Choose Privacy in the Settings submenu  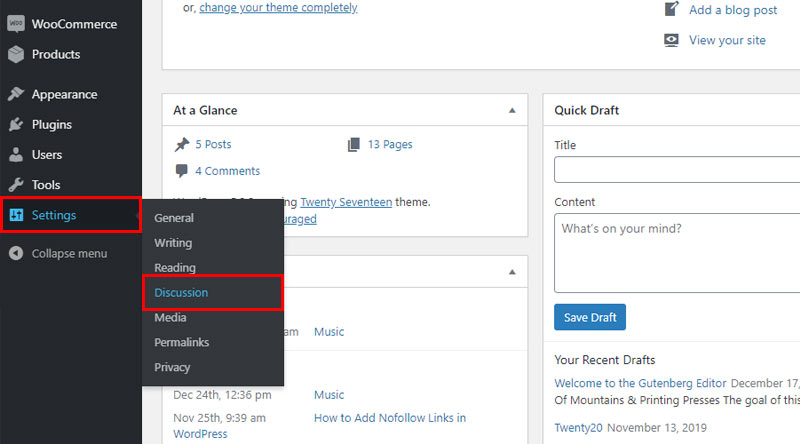[x=172, y=367]
